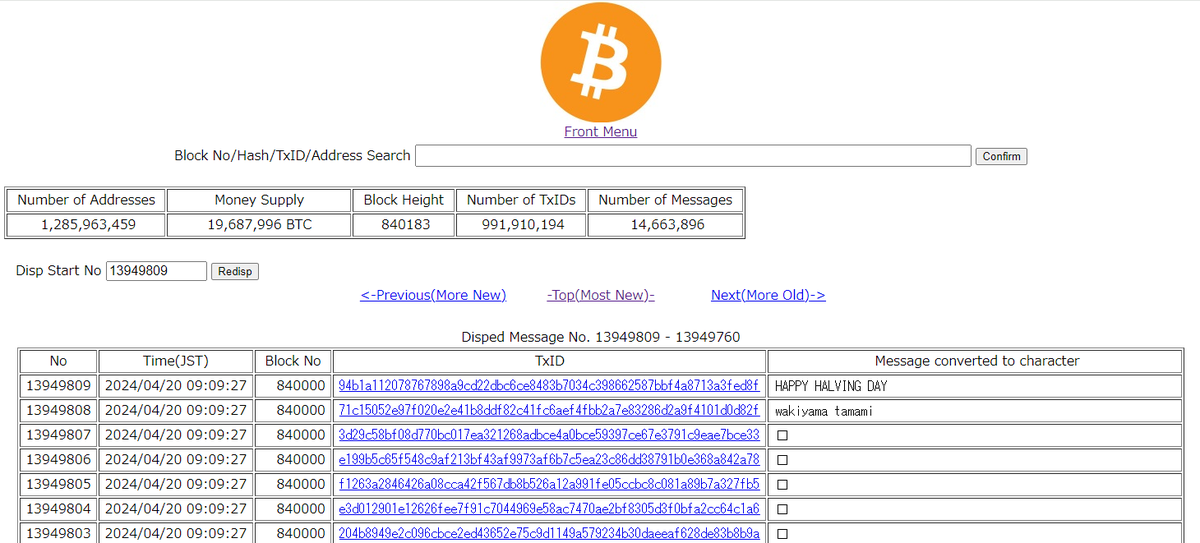This screenshot has width=1200, height=543.
Task: Click the 'Time(JST)' column header
Action: [x=176, y=361]
